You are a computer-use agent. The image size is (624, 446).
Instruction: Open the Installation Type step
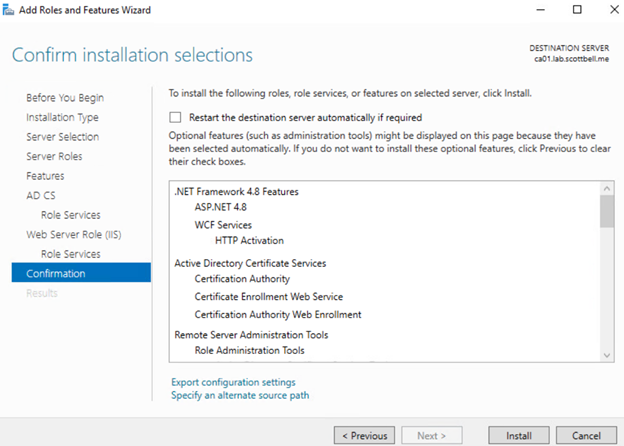tap(62, 117)
